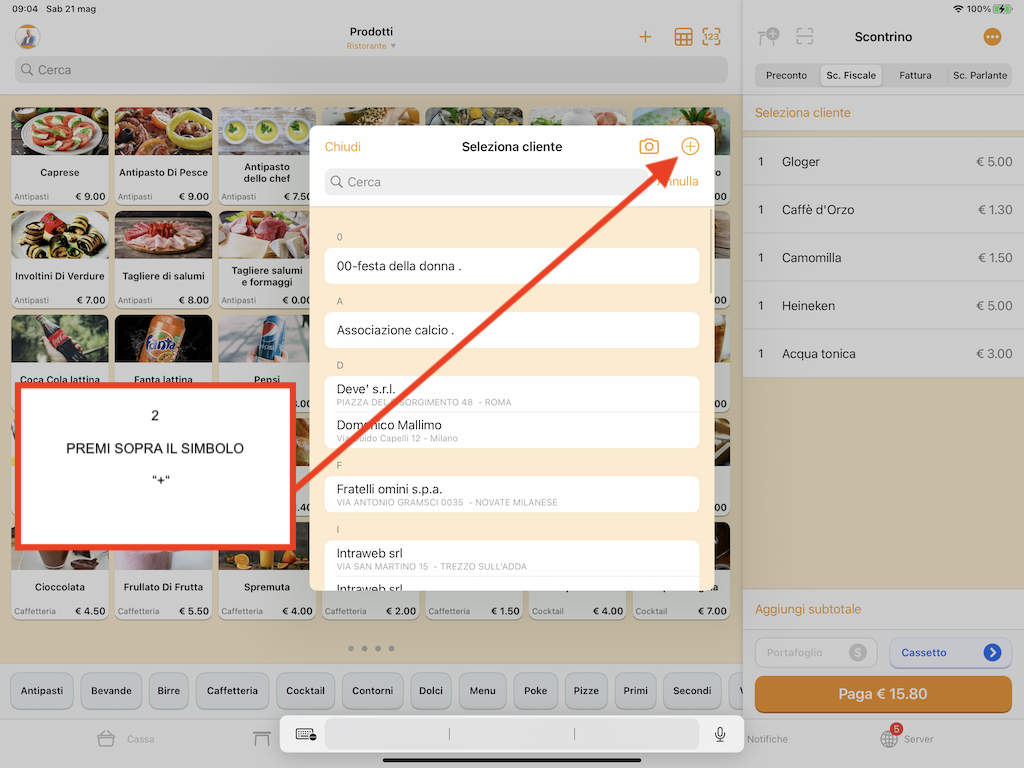The height and width of the screenshot is (768, 1024).
Task: Select the Camomilla receipt row
Action: [883, 258]
